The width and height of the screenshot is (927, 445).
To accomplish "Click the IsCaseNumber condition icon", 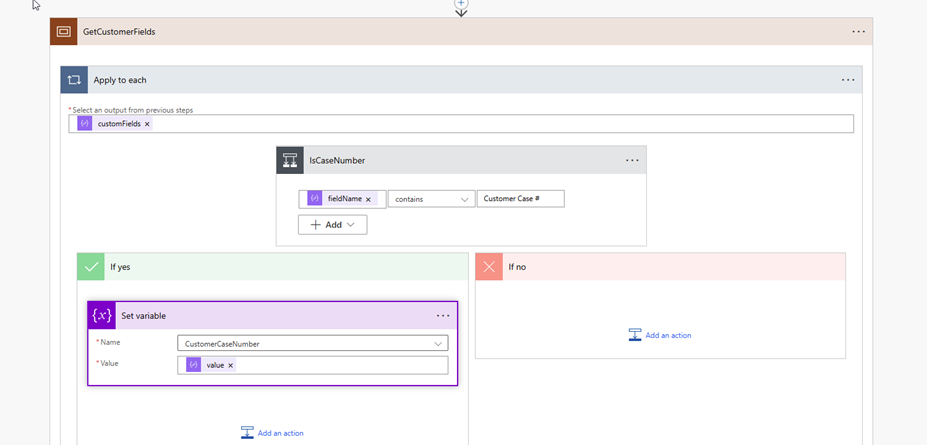I will 290,160.
